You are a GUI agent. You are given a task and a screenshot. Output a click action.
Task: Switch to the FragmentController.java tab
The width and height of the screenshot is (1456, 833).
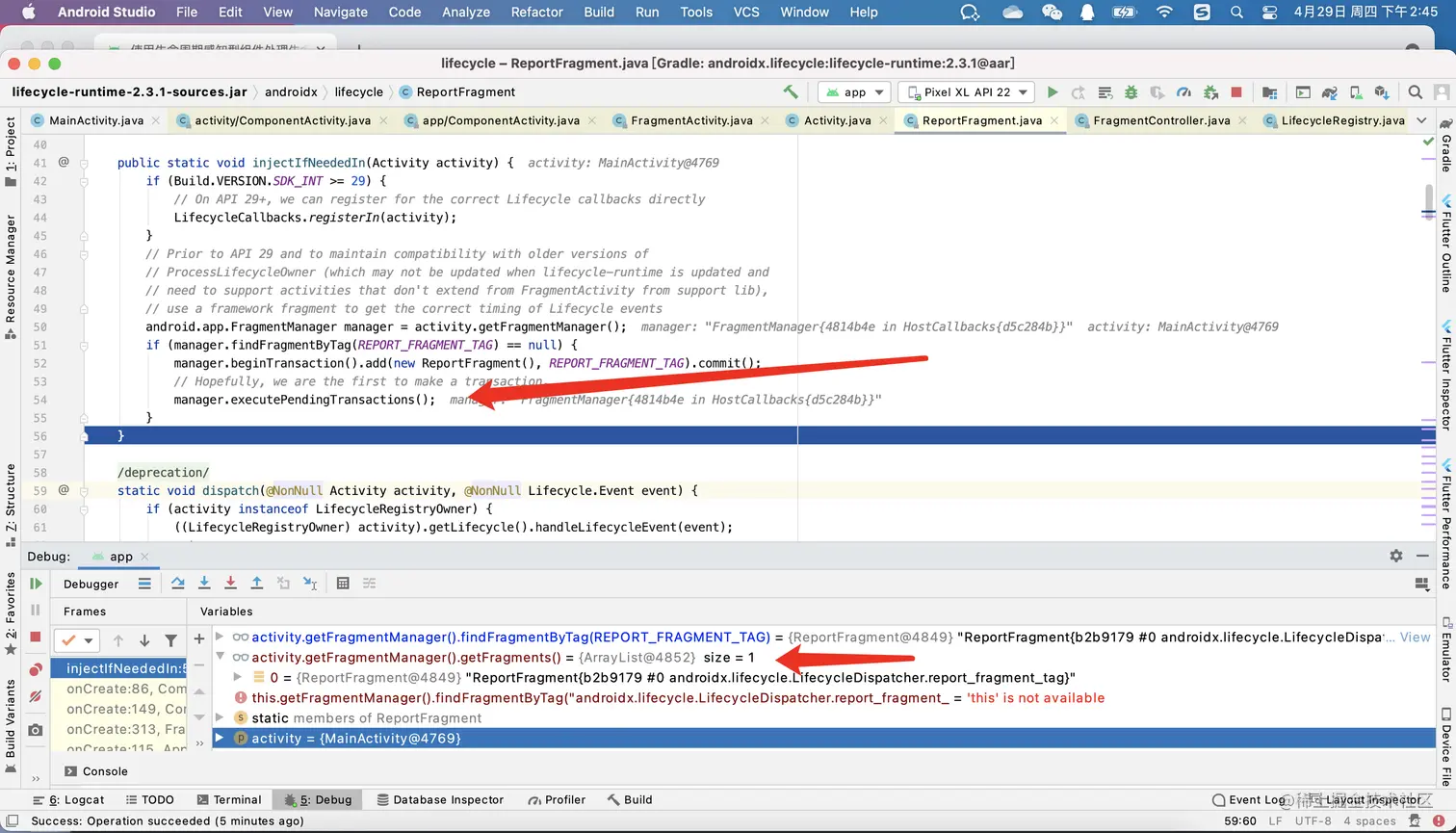(x=1161, y=120)
